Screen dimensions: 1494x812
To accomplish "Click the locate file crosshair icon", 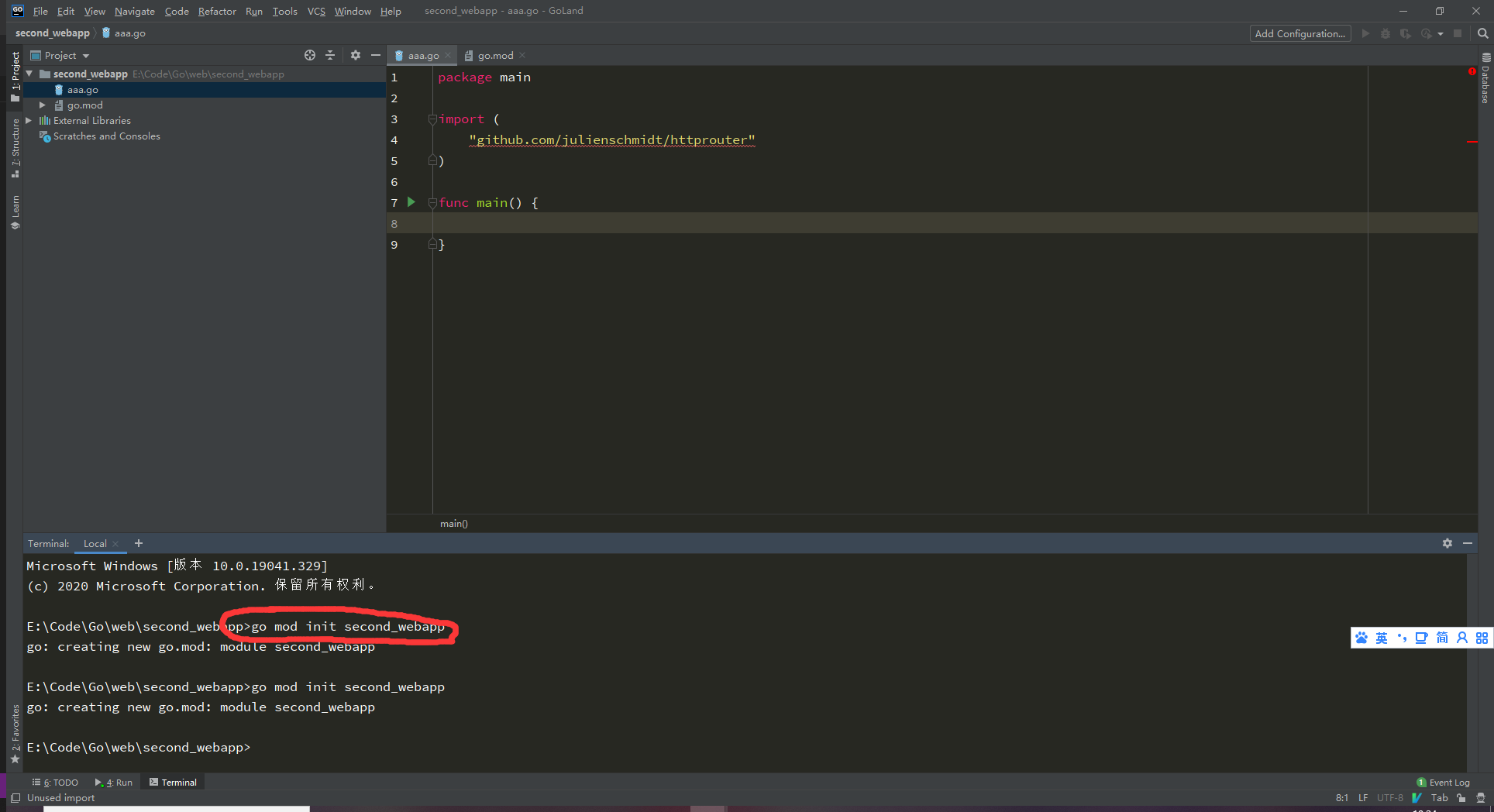I will (x=310, y=55).
